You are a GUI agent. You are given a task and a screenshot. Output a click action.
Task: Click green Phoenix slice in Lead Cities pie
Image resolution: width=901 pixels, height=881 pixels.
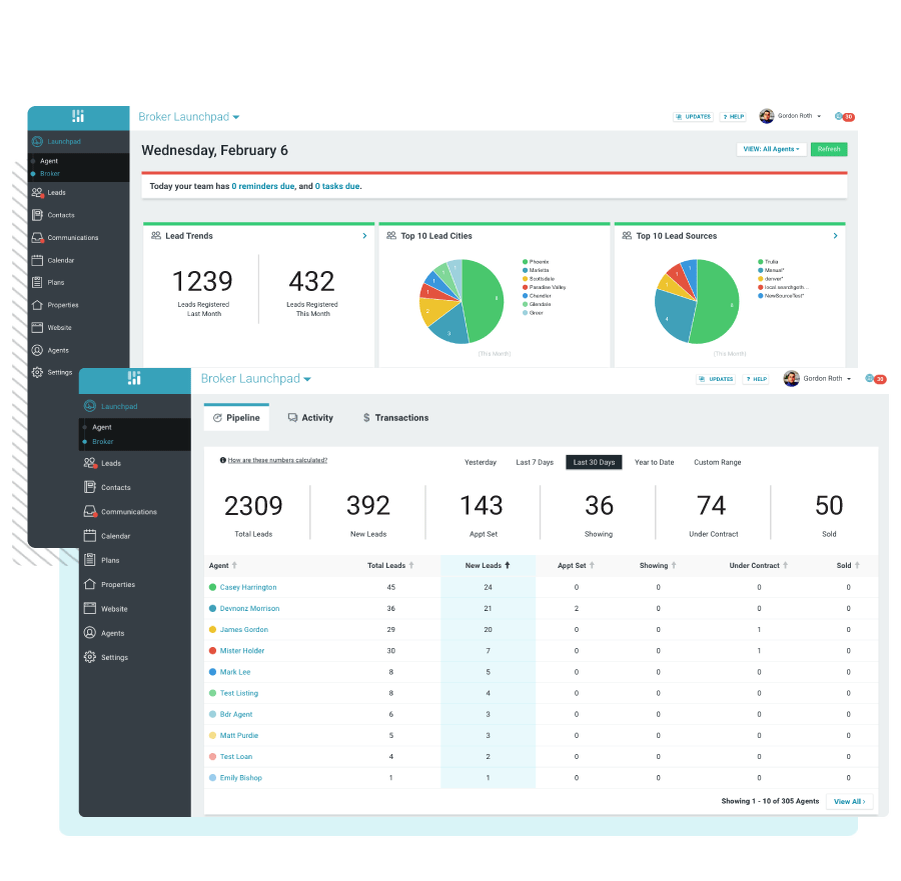coord(484,302)
